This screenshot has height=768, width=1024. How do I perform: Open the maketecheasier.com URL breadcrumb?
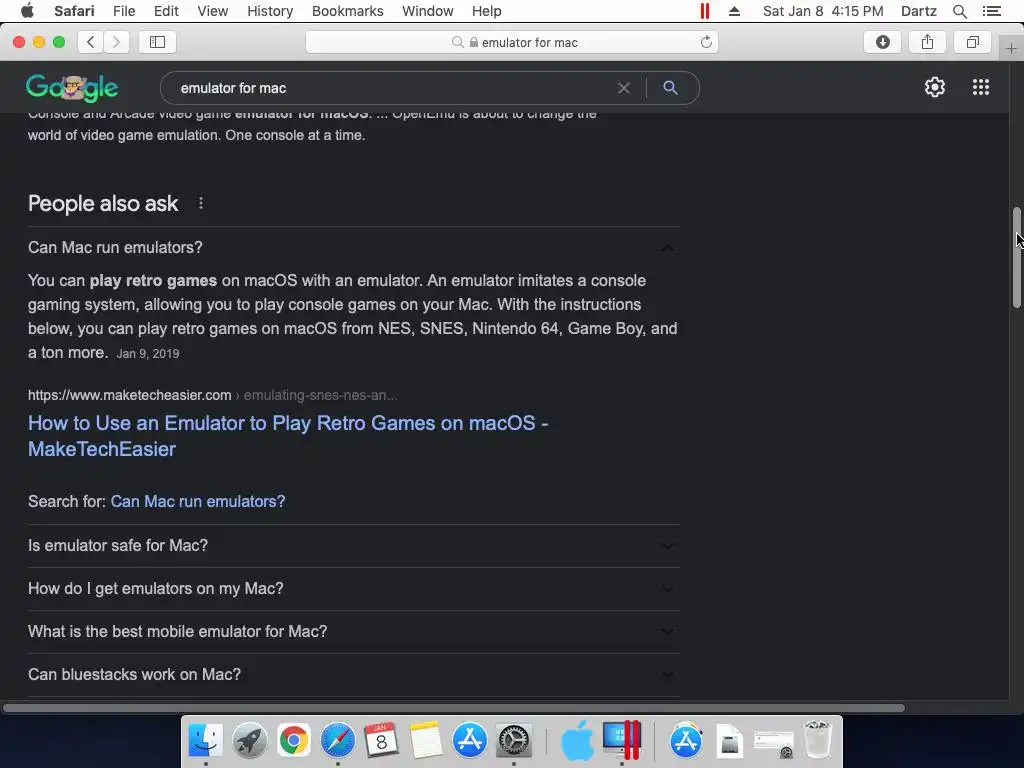(212, 395)
